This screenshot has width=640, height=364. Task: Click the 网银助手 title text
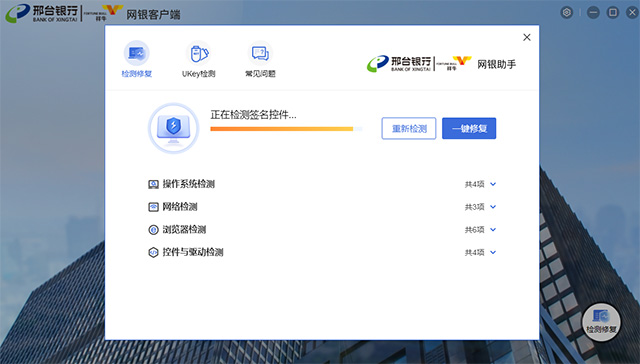pyautogui.click(x=497, y=64)
